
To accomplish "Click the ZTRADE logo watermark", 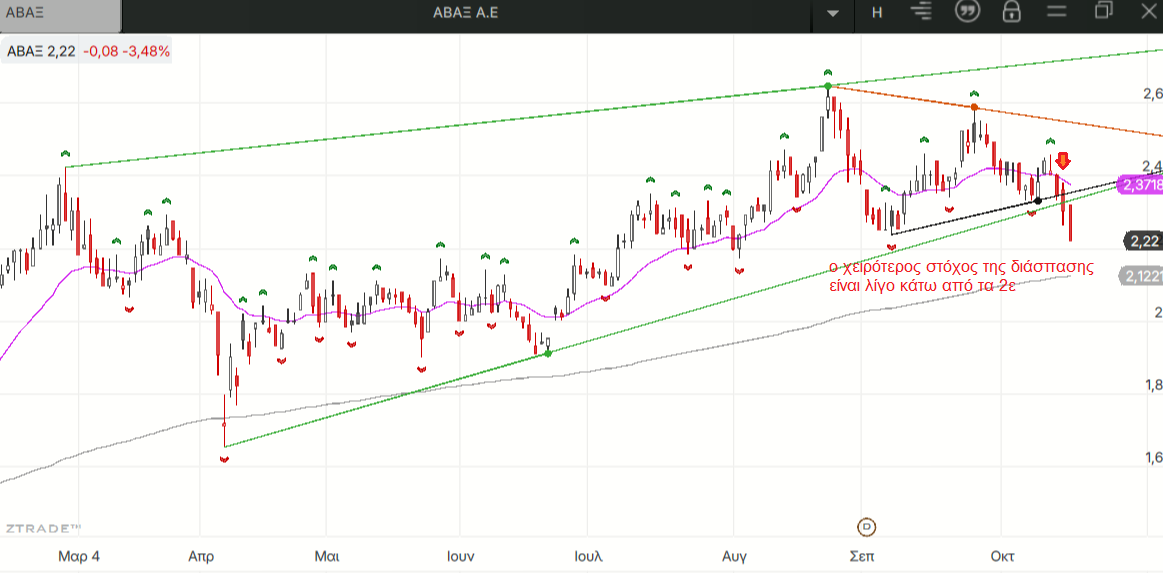I will tap(42, 527).
